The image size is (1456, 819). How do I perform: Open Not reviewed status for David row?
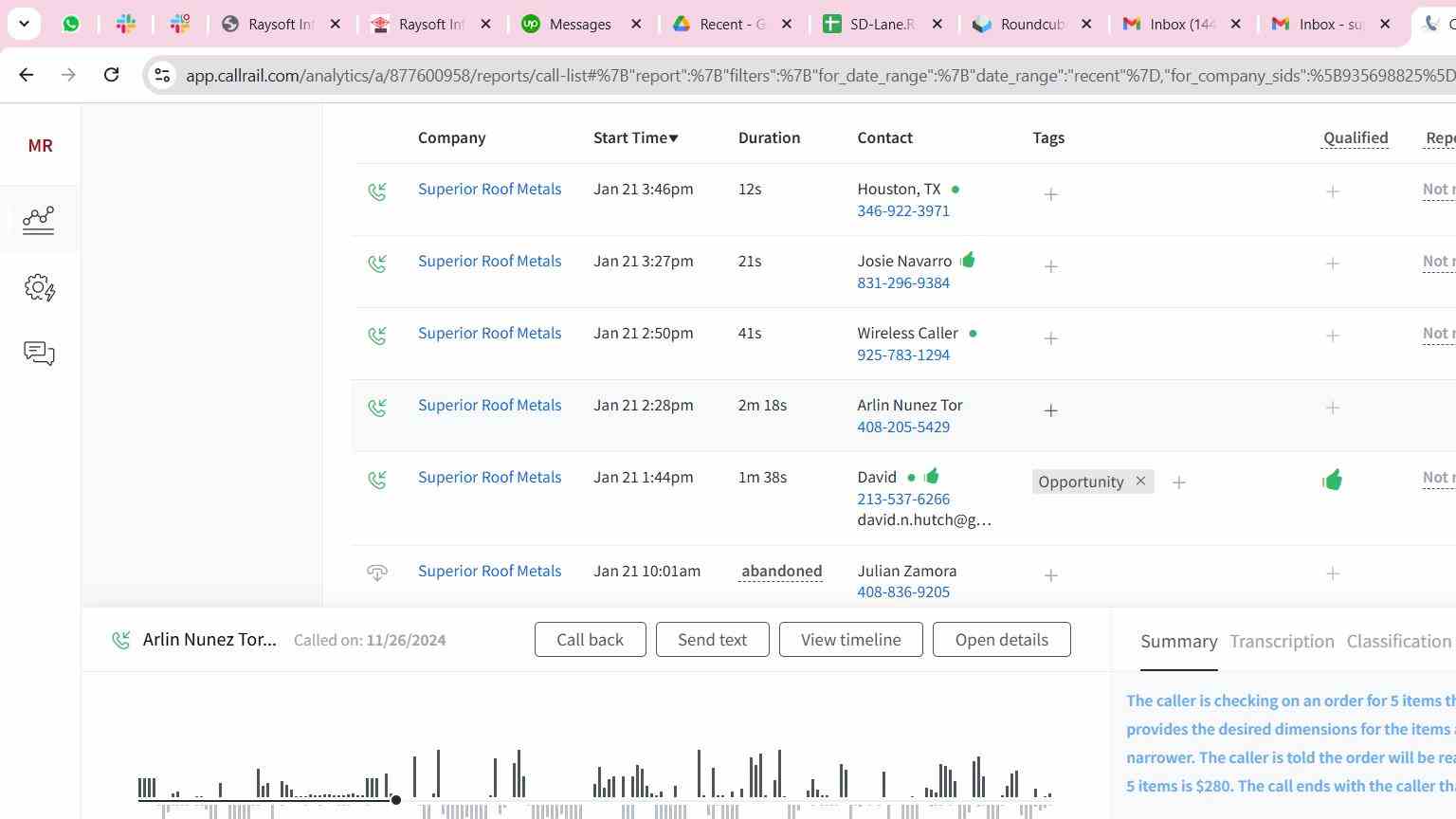point(1439,478)
